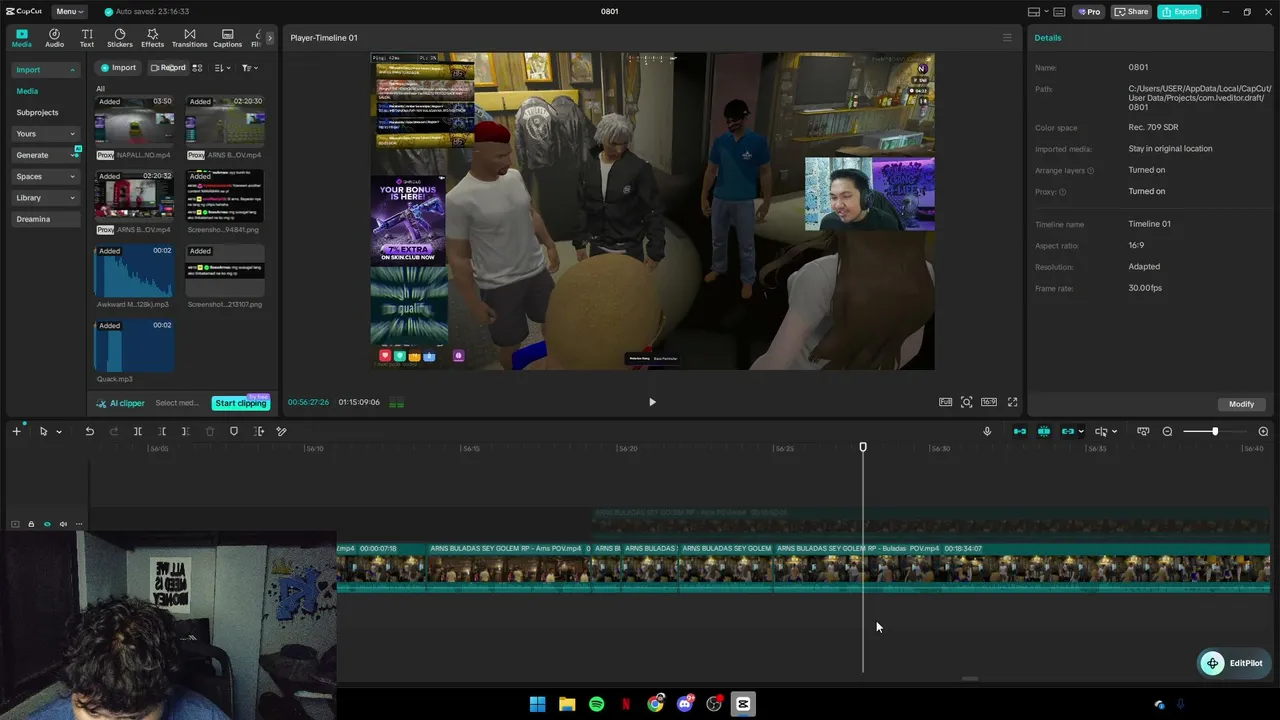Click the clip insert tool icon
1280x720 pixels.
[x=258, y=431]
